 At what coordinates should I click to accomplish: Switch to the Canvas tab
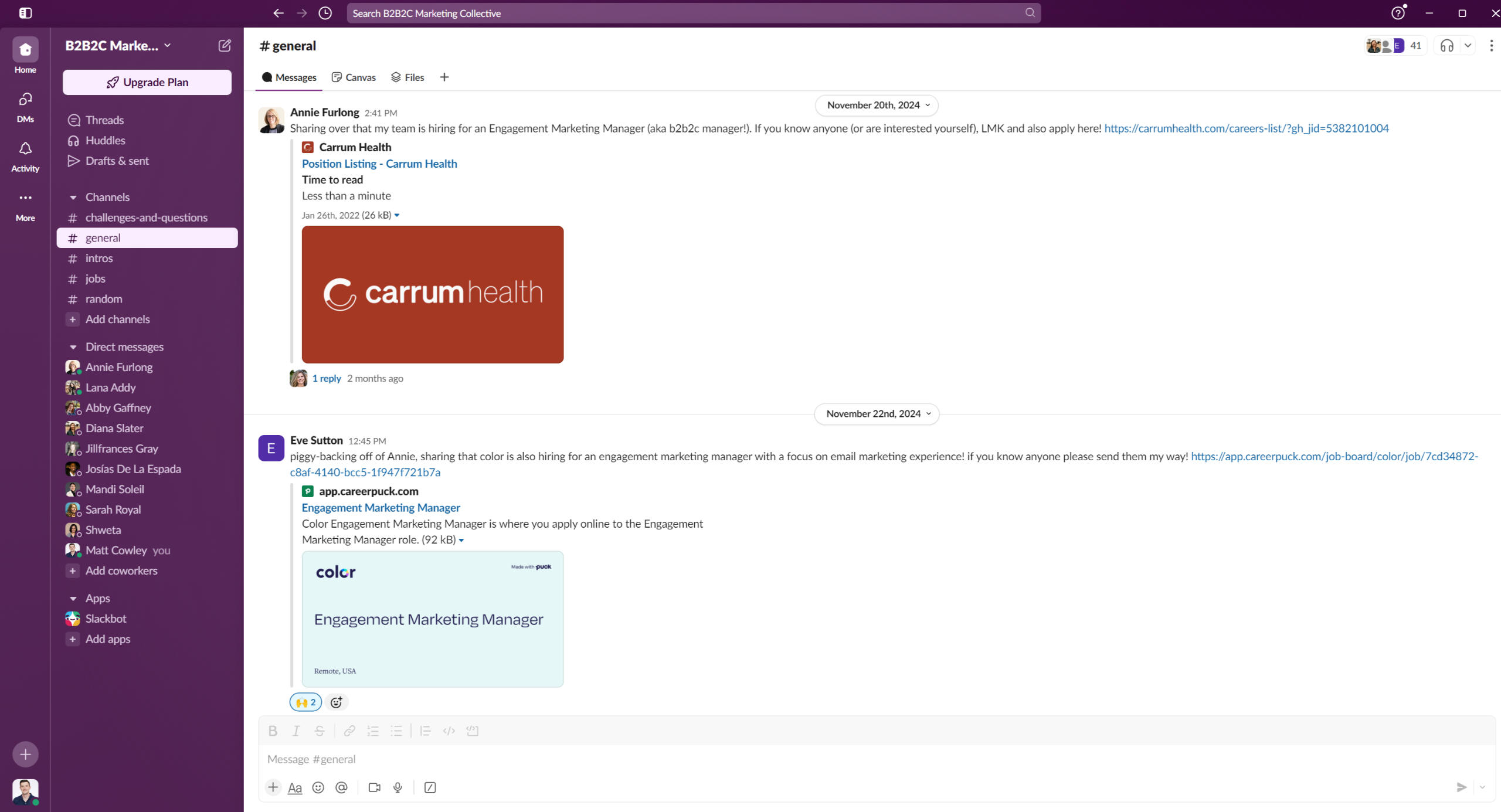(354, 77)
